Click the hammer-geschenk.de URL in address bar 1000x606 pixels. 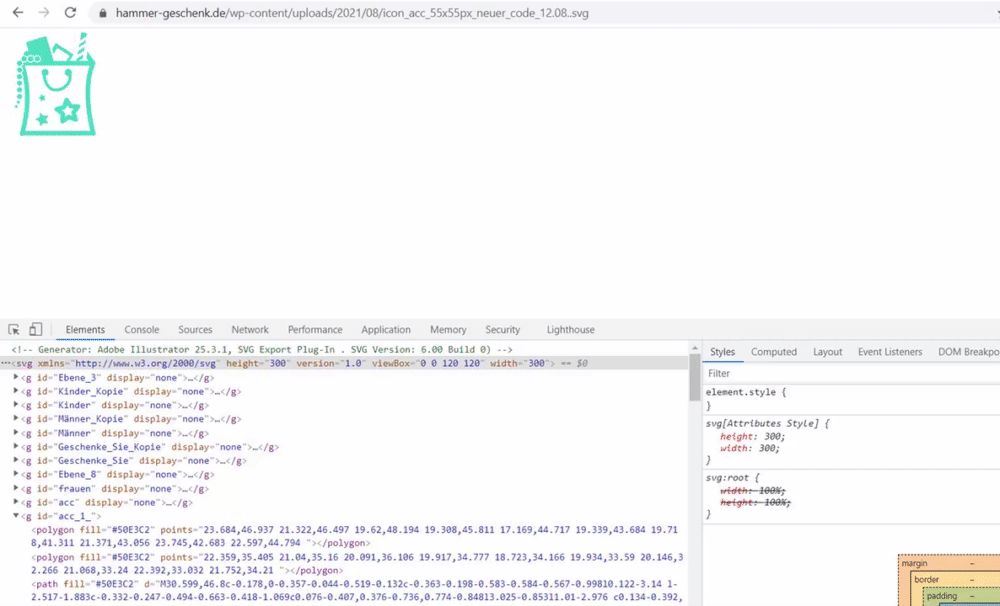point(352,13)
